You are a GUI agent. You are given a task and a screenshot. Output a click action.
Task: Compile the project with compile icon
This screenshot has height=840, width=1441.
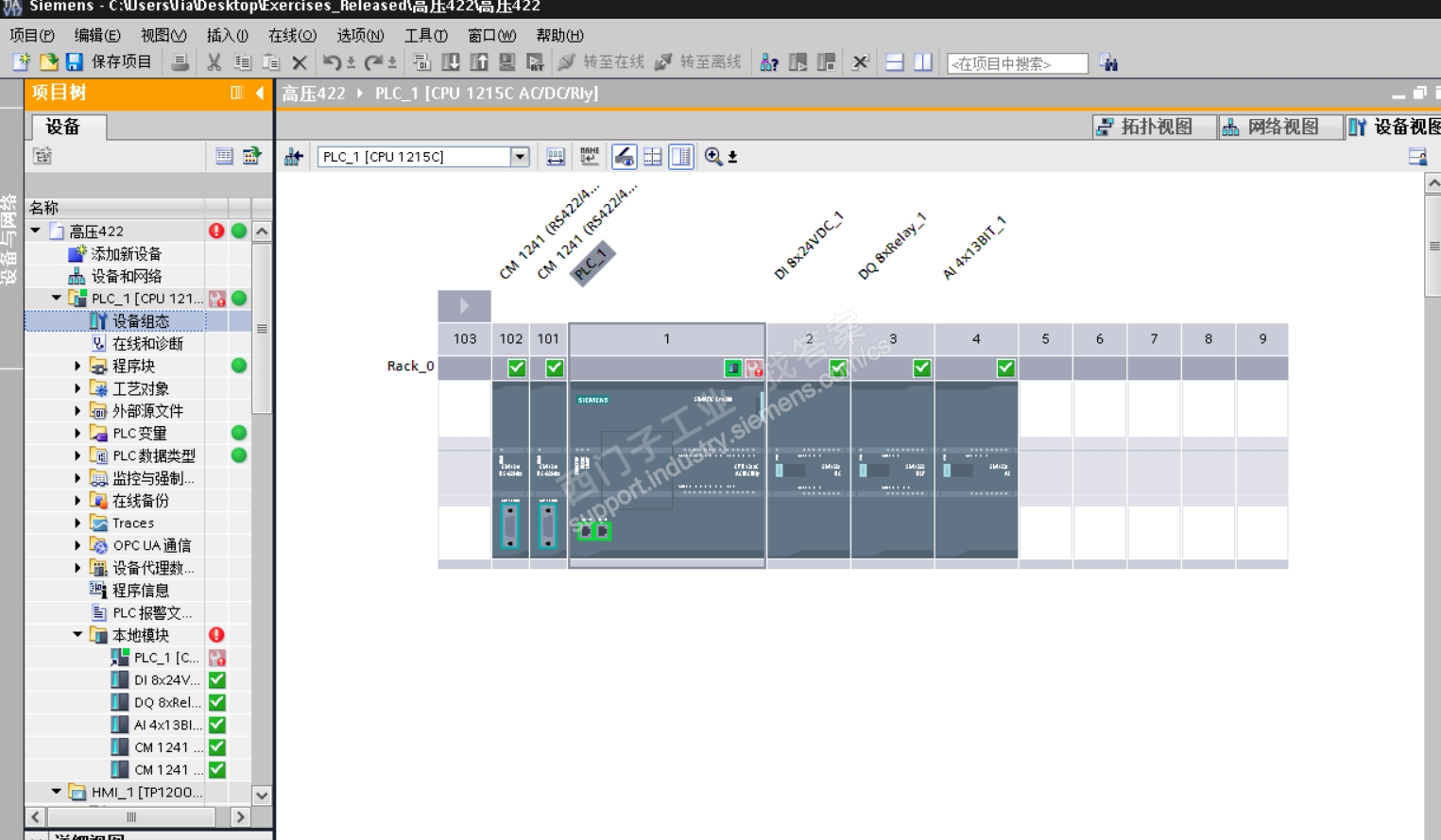tap(422, 62)
